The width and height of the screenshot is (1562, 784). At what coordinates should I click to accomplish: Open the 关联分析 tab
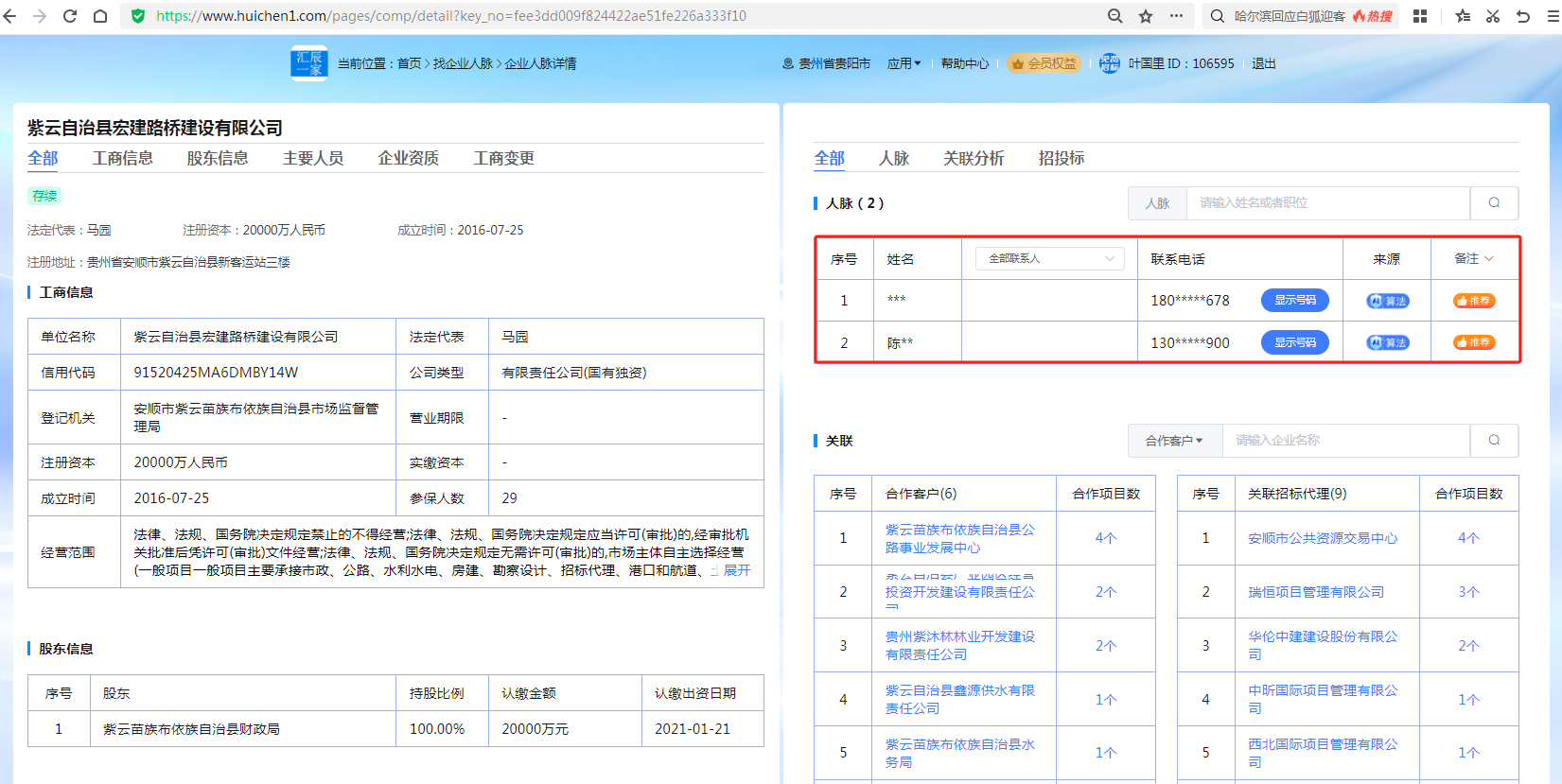click(974, 158)
